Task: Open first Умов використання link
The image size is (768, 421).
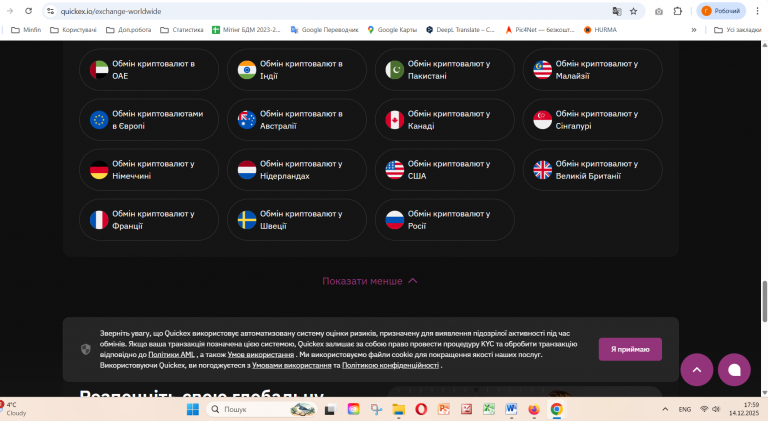Action: pos(261,354)
